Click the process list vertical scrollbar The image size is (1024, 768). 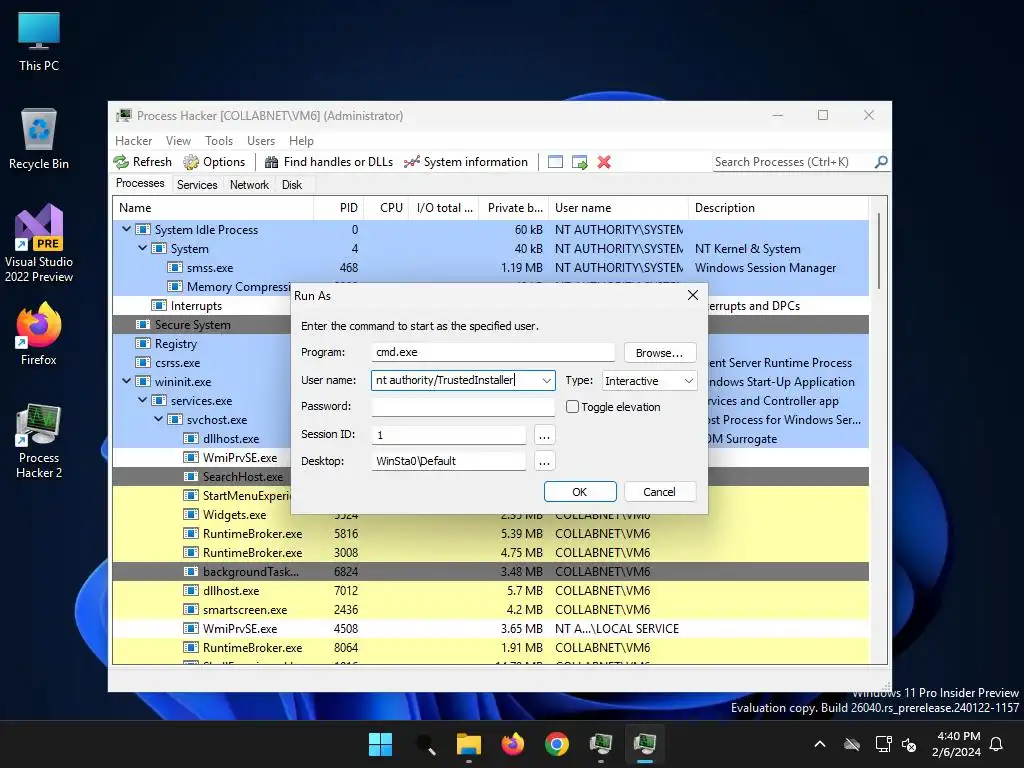click(879, 251)
